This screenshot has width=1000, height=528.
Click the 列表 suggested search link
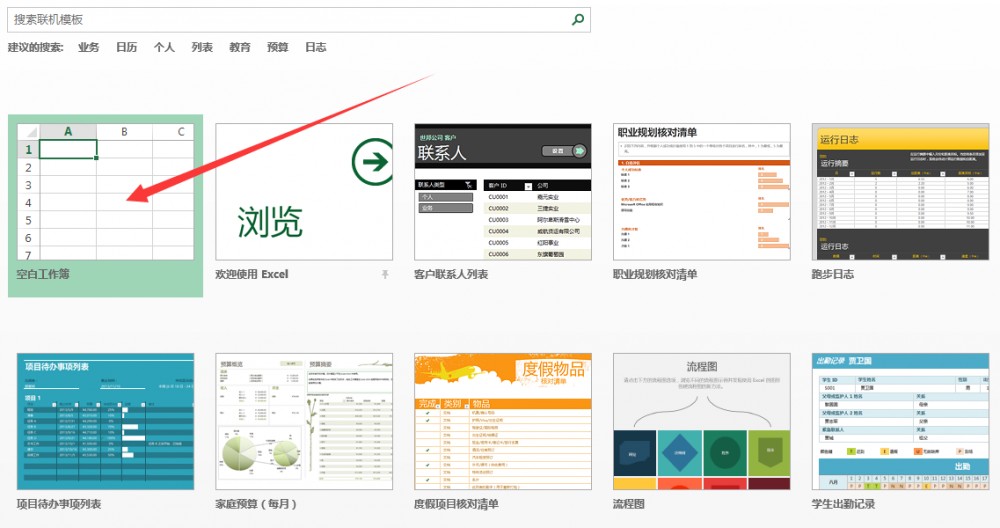coord(202,47)
